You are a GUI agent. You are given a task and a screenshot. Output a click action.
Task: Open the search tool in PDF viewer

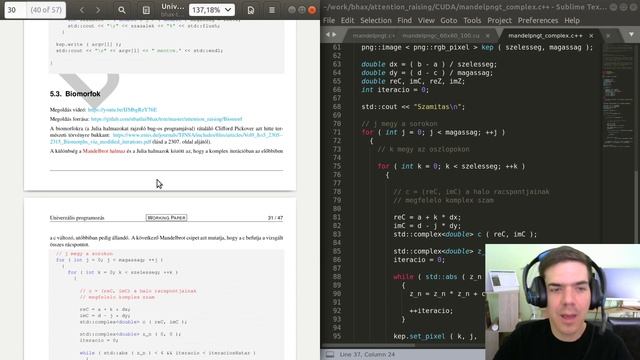(122, 10)
